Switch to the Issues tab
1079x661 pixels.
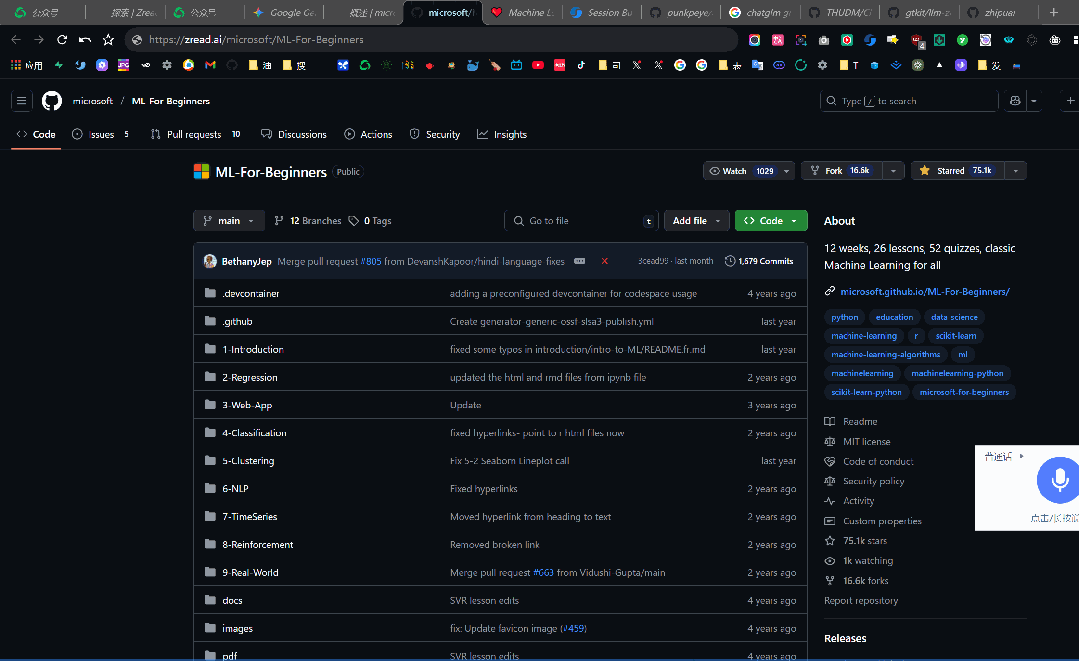tap(100, 135)
